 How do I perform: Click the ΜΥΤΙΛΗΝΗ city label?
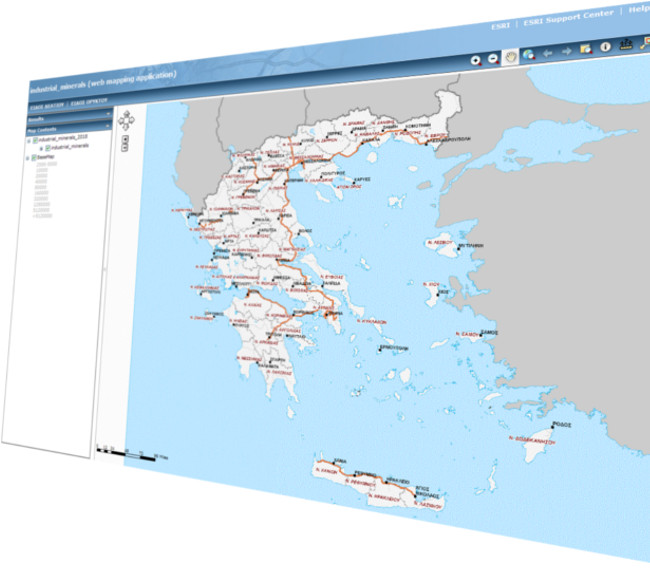pyautogui.click(x=472, y=245)
